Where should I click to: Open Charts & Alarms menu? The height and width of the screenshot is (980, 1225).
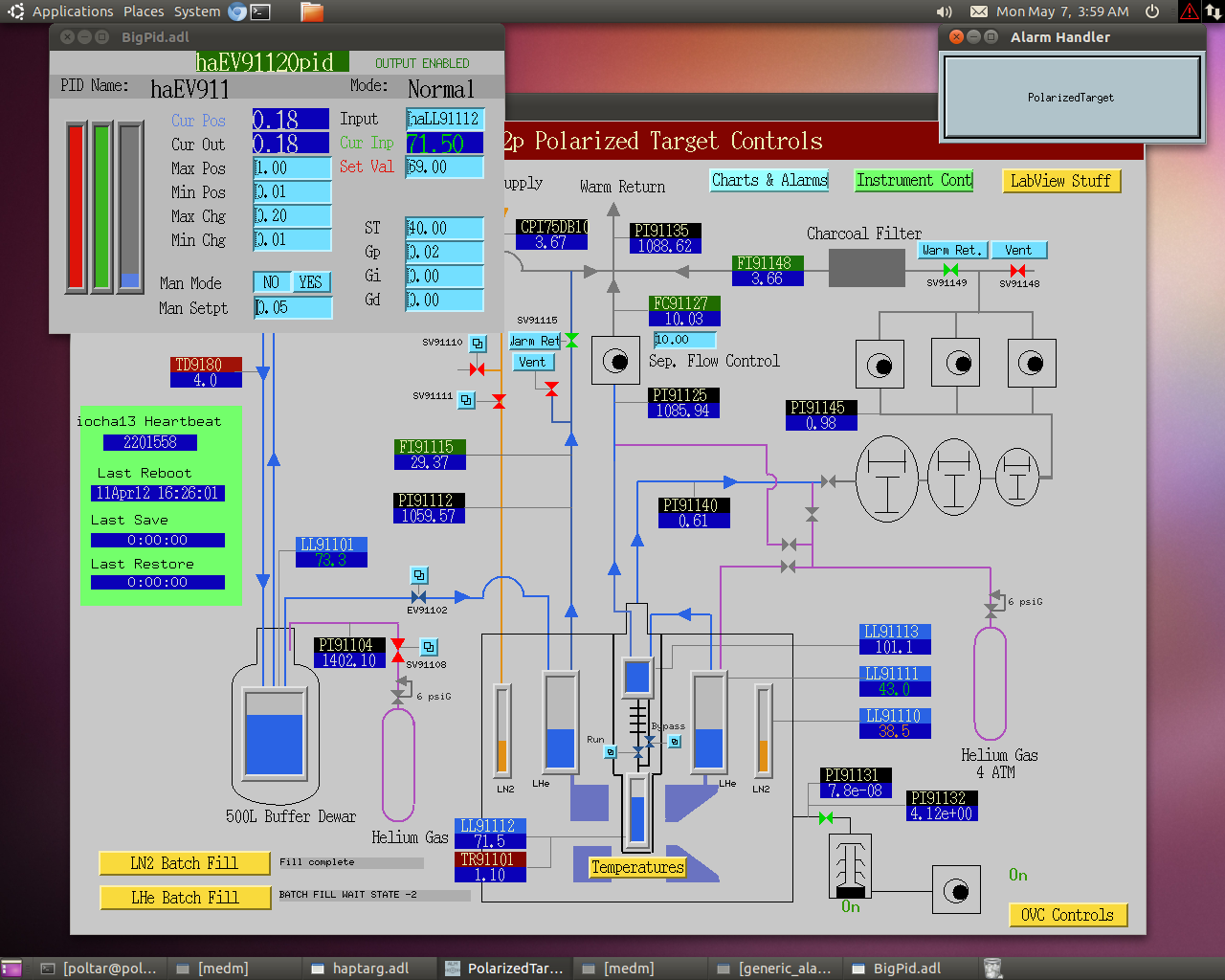769,180
